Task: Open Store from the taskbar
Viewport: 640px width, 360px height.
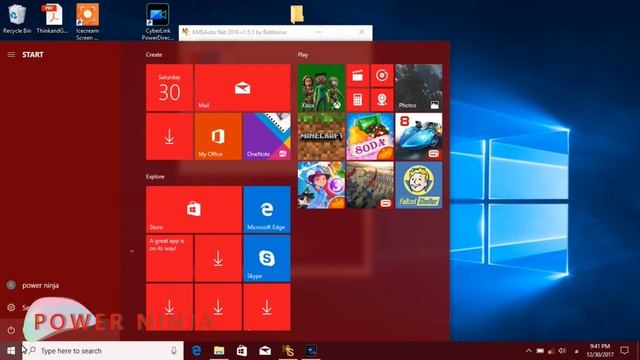Action: click(x=242, y=351)
